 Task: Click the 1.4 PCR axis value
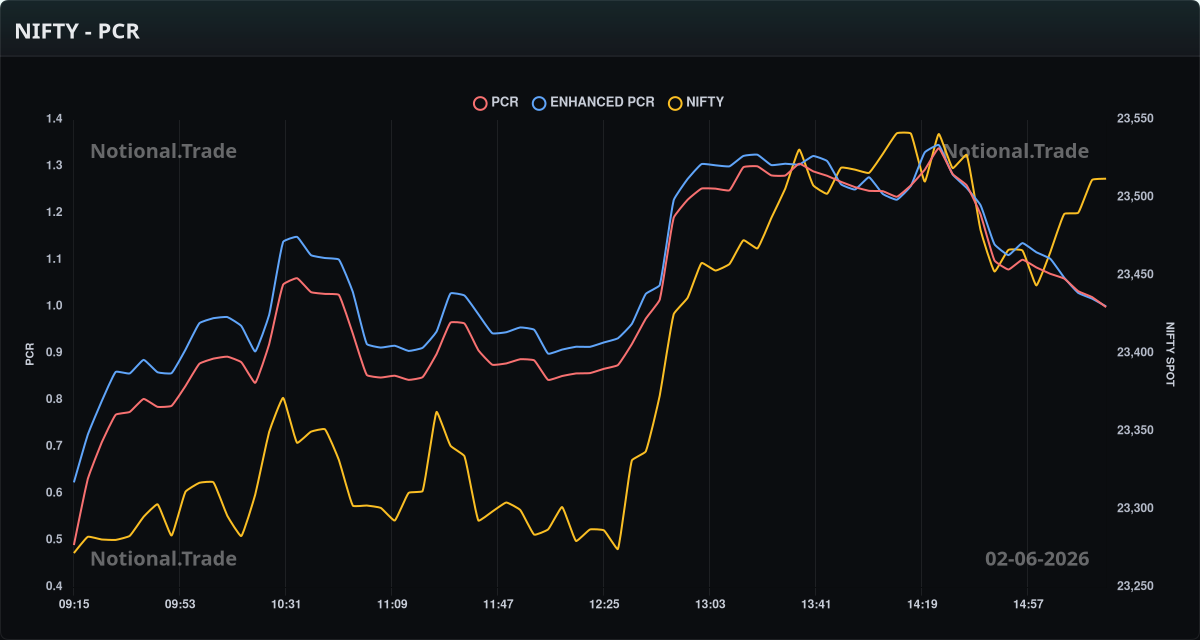click(x=54, y=119)
